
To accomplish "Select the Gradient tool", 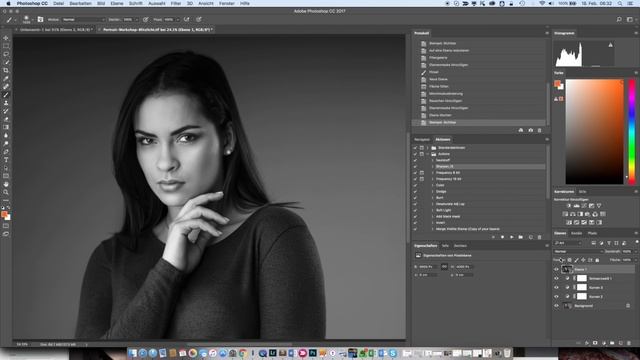I will pyautogui.click(x=6, y=127).
